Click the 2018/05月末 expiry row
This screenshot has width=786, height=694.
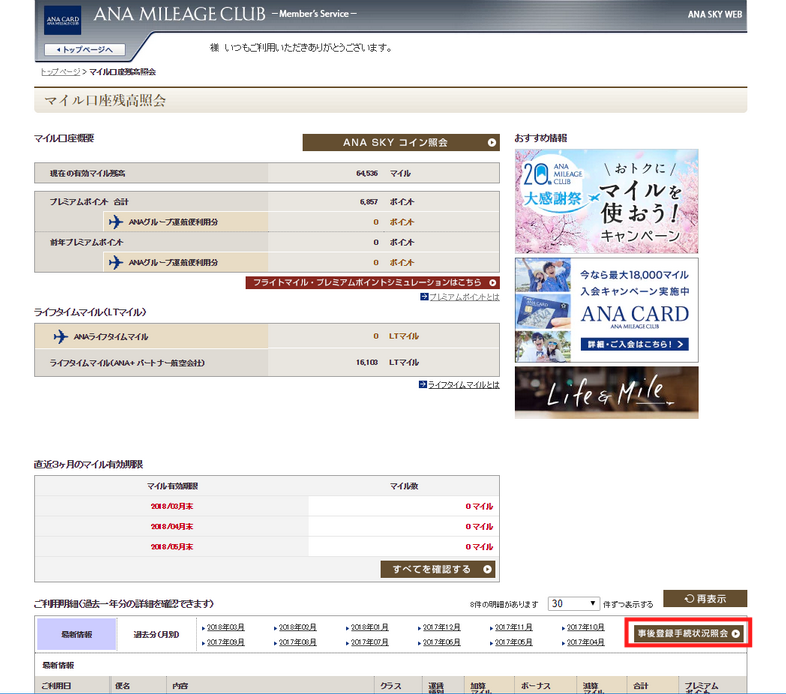click(267, 547)
